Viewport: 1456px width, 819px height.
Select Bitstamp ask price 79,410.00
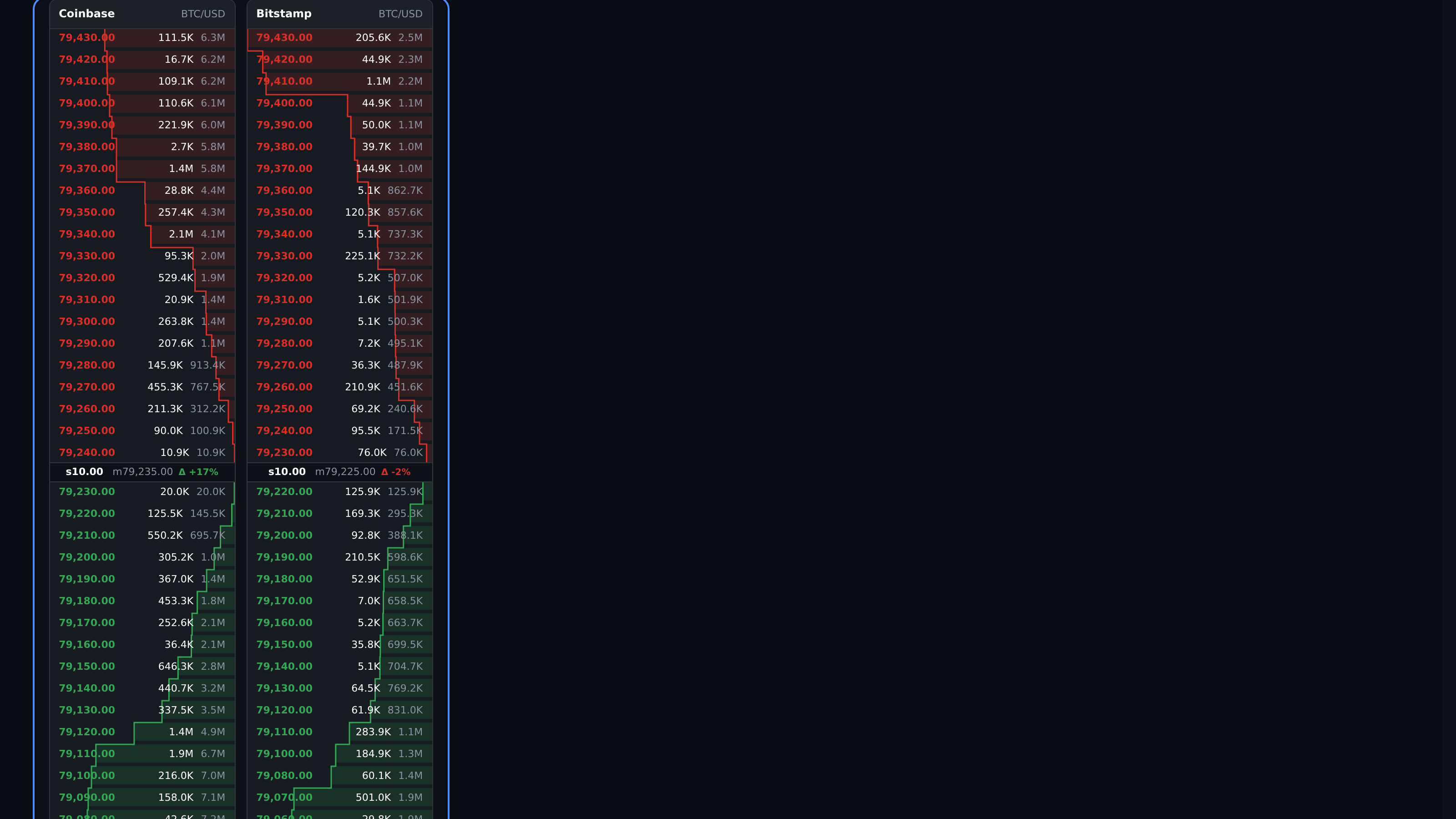click(x=284, y=81)
